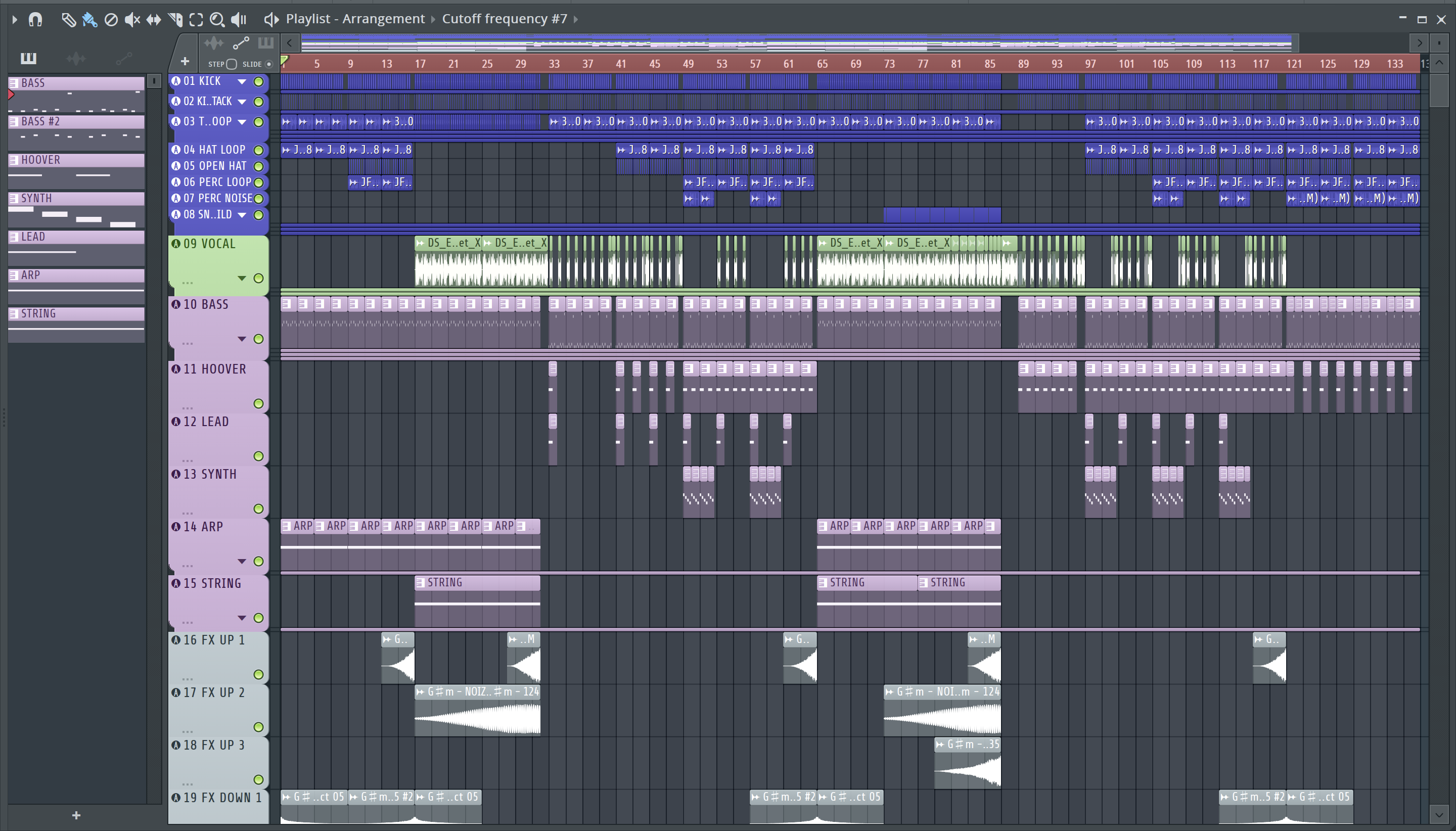Select the Paint brush tool
Image resolution: width=1456 pixels, height=831 pixels.
(89, 20)
